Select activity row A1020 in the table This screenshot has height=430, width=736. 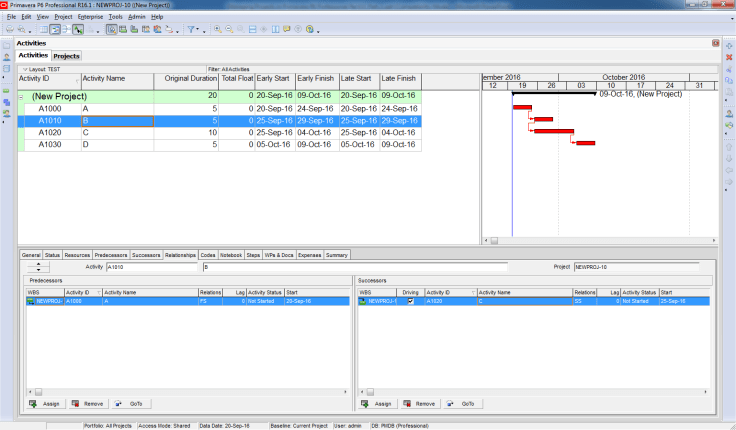[x=50, y=132]
